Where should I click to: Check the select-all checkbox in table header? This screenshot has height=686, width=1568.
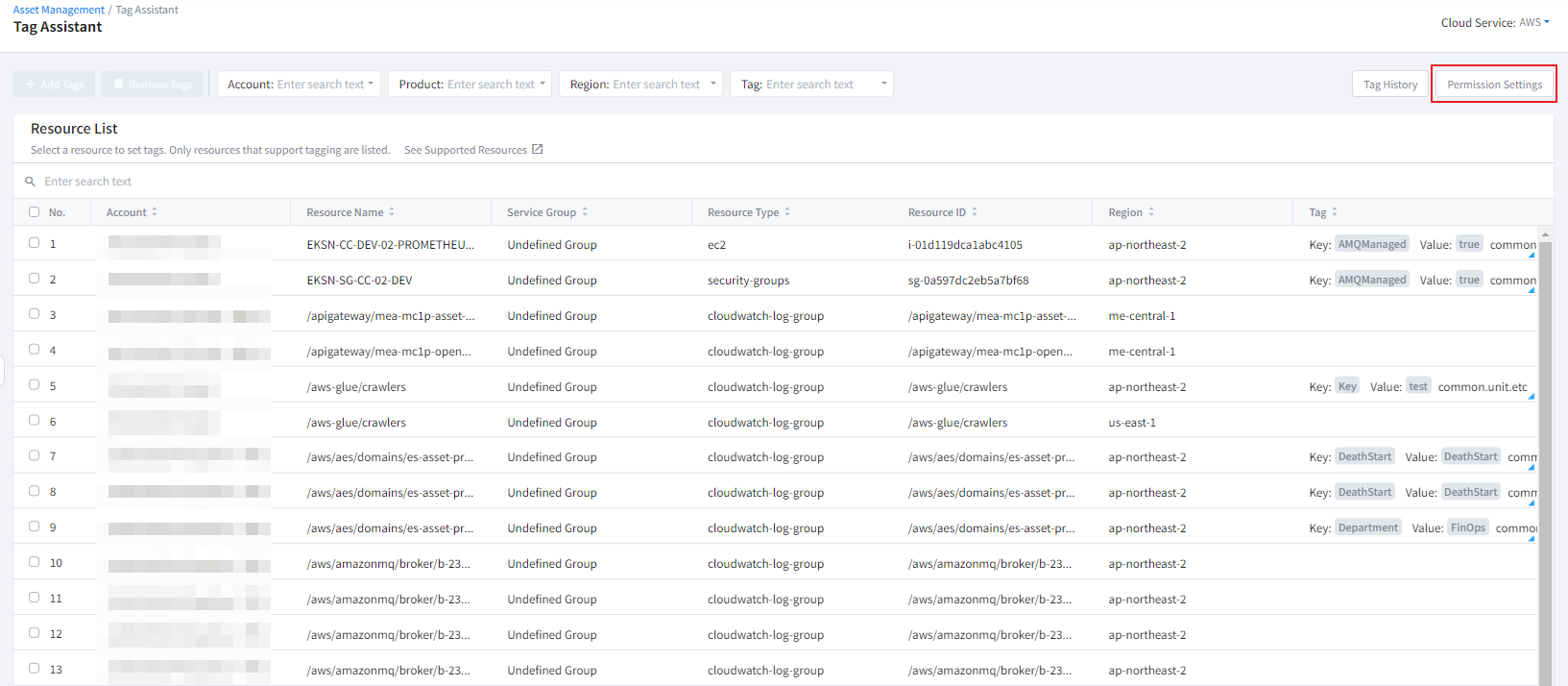point(35,212)
